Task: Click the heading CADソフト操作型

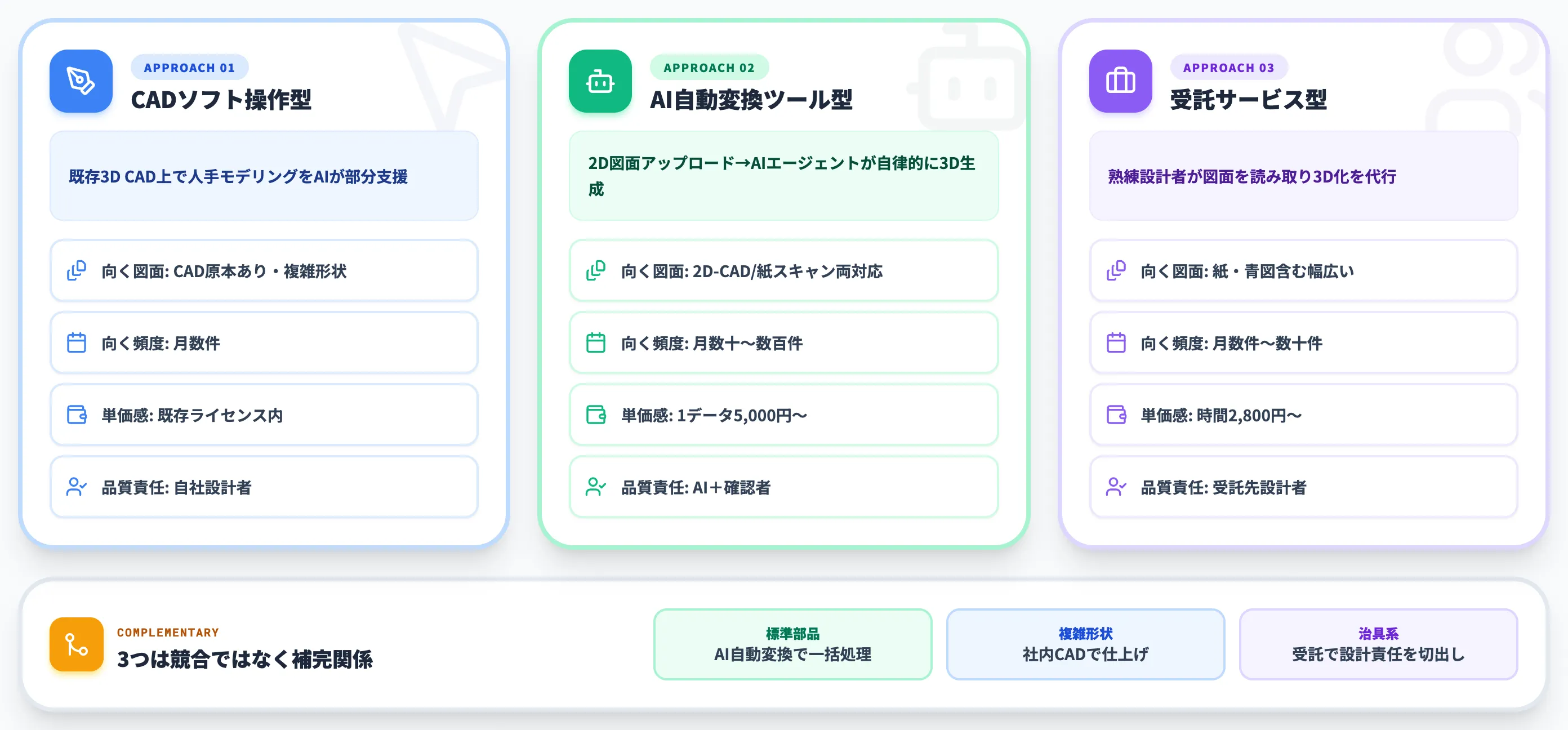Action: click(221, 100)
